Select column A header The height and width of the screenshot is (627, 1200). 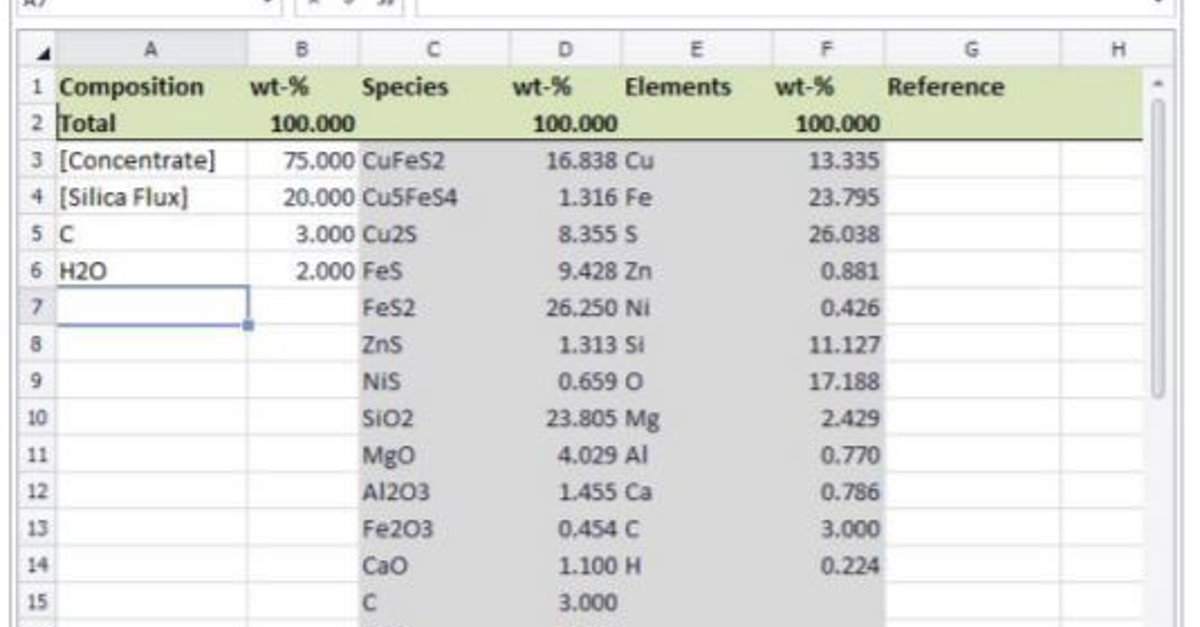(152, 50)
